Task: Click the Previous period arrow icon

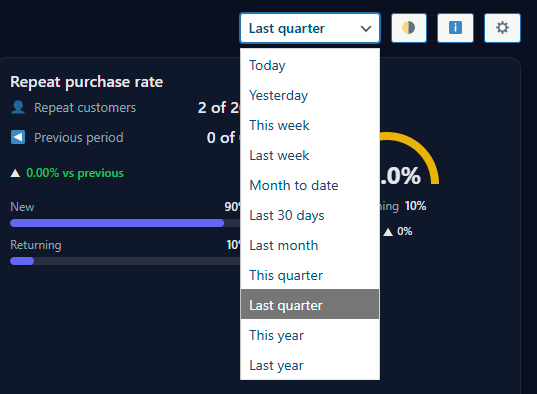Action: 18,137
